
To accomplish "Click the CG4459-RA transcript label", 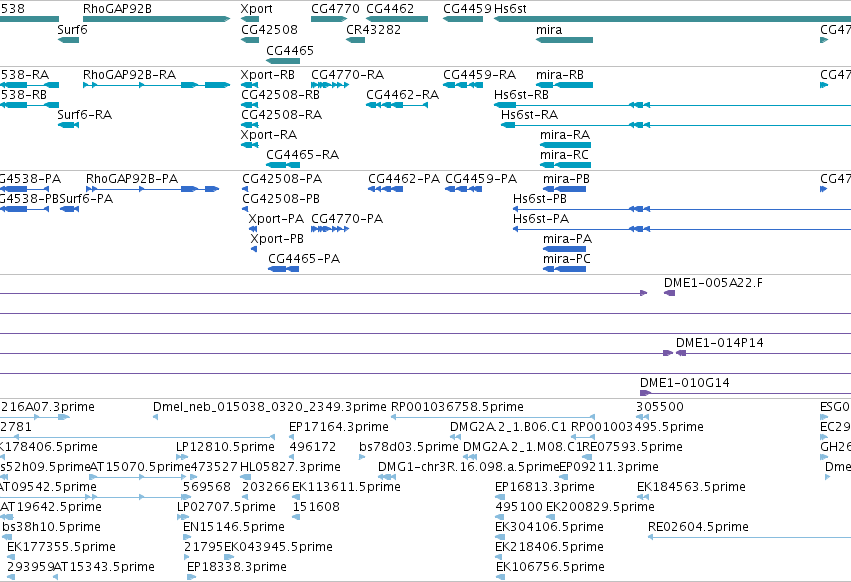I will tap(479, 74).
